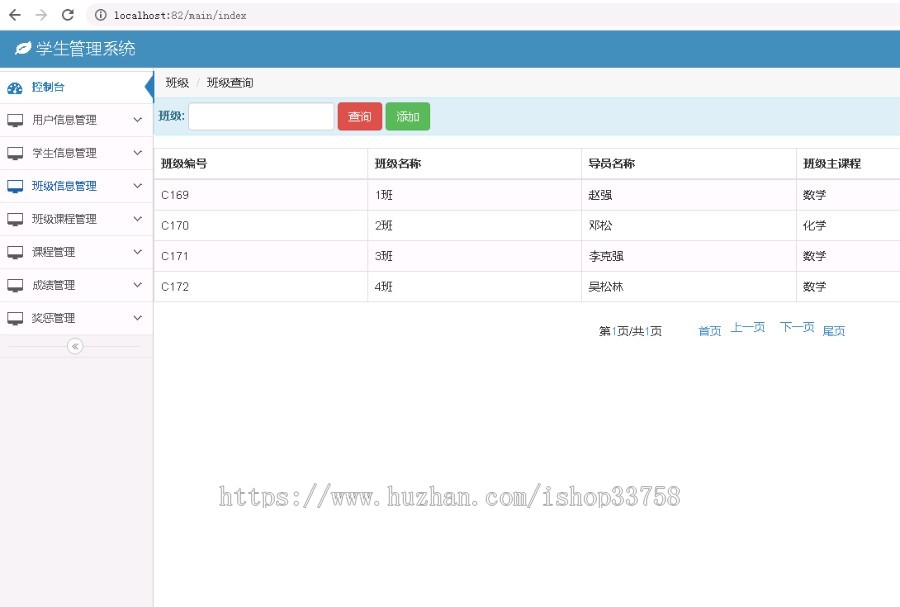900x607 pixels.
Task: Click monitor icon beside 班级信息管理
Action: 15,186
